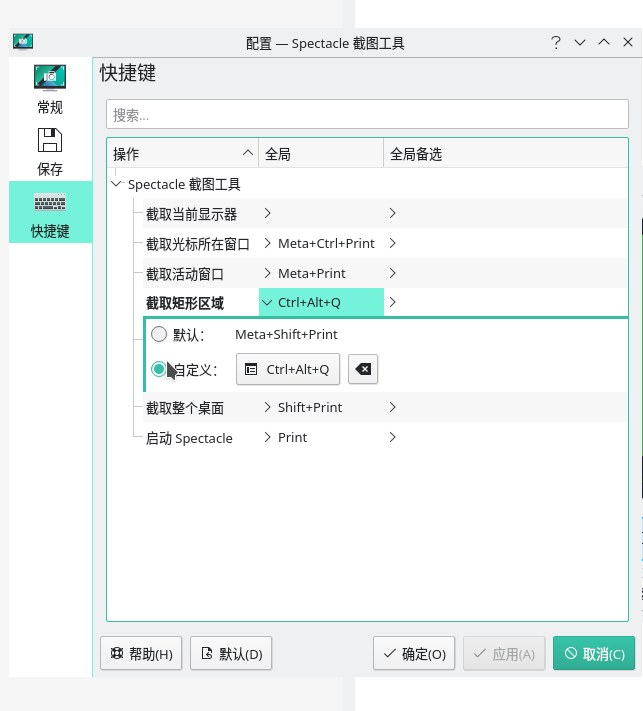Click the Ctrl+Alt+Q shortcut capture button
643x711 pixels.
click(288, 369)
